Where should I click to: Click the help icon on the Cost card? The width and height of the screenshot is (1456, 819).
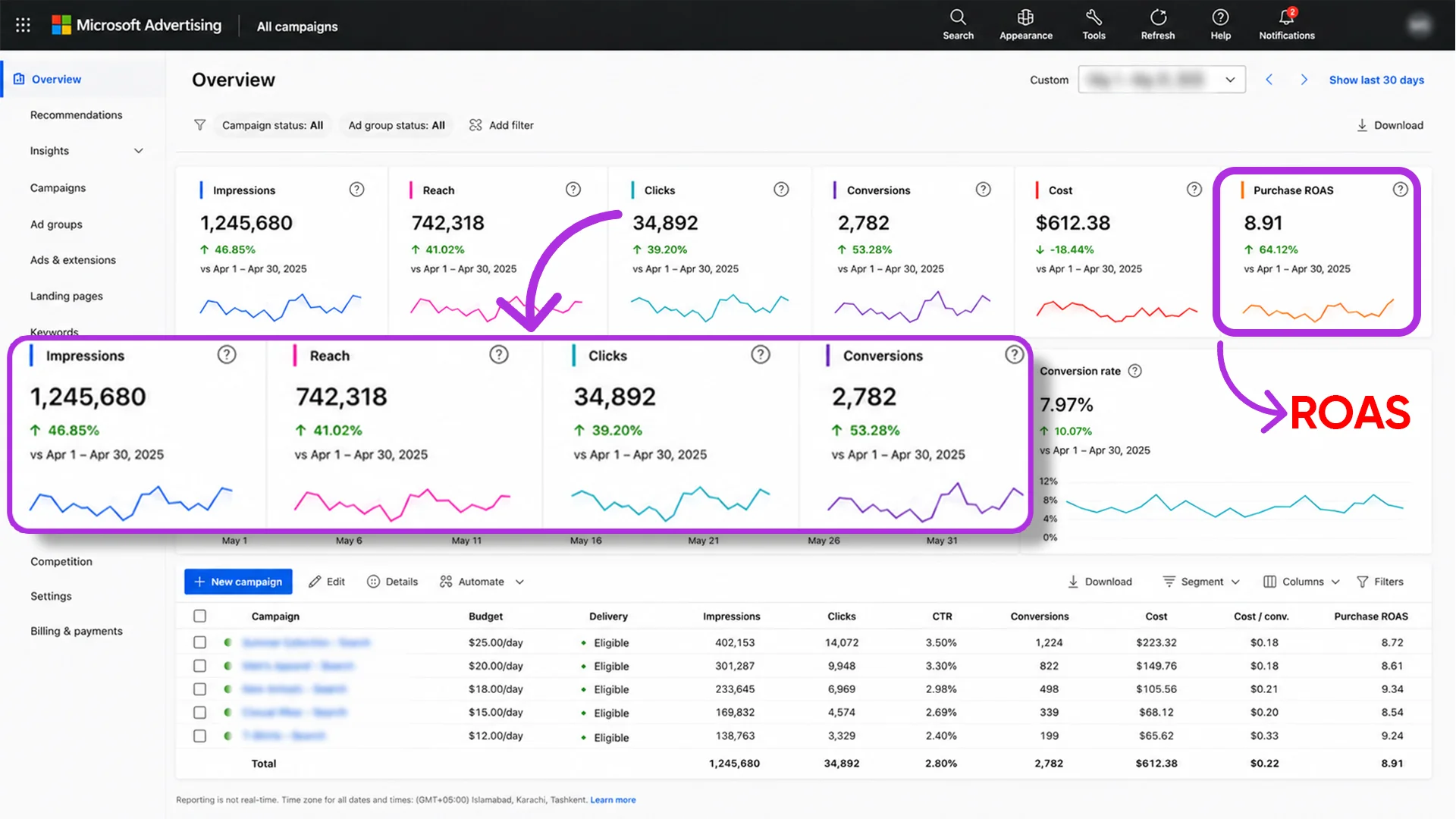(x=1194, y=190)
